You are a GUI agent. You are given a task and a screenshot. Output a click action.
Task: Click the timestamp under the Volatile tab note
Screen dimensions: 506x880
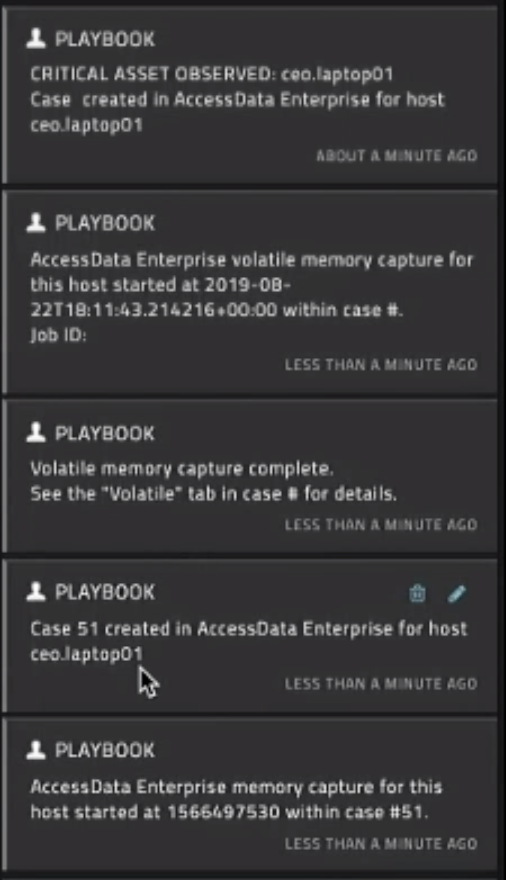pos(381,525)
